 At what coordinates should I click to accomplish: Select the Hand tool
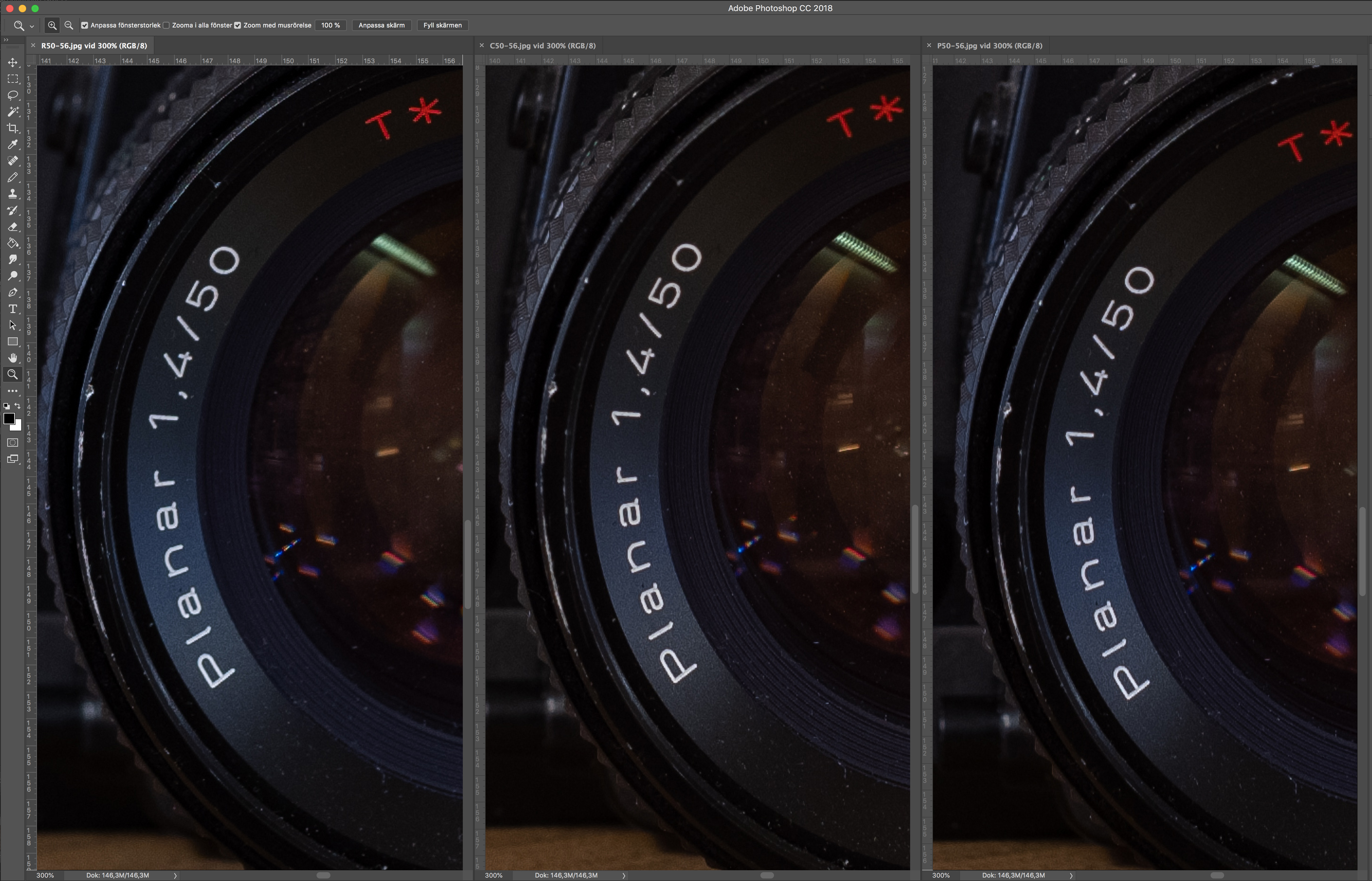tap(13, 358)
